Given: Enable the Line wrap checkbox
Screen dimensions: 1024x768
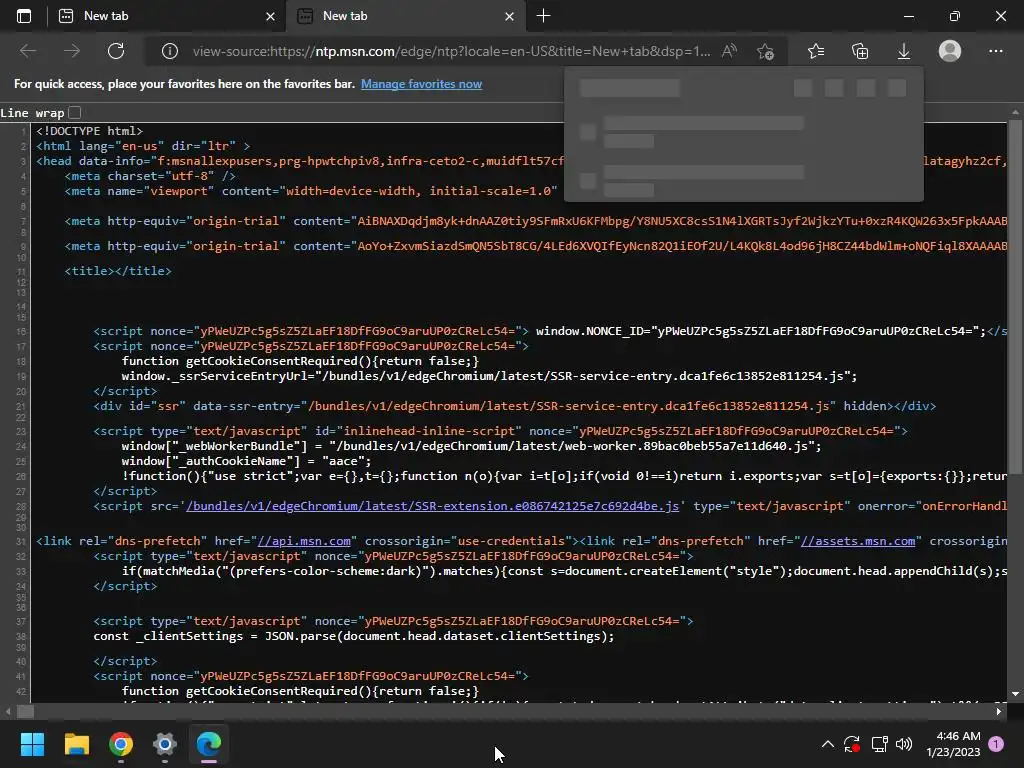Looking at the screenshot, I should tap(75, 113).
